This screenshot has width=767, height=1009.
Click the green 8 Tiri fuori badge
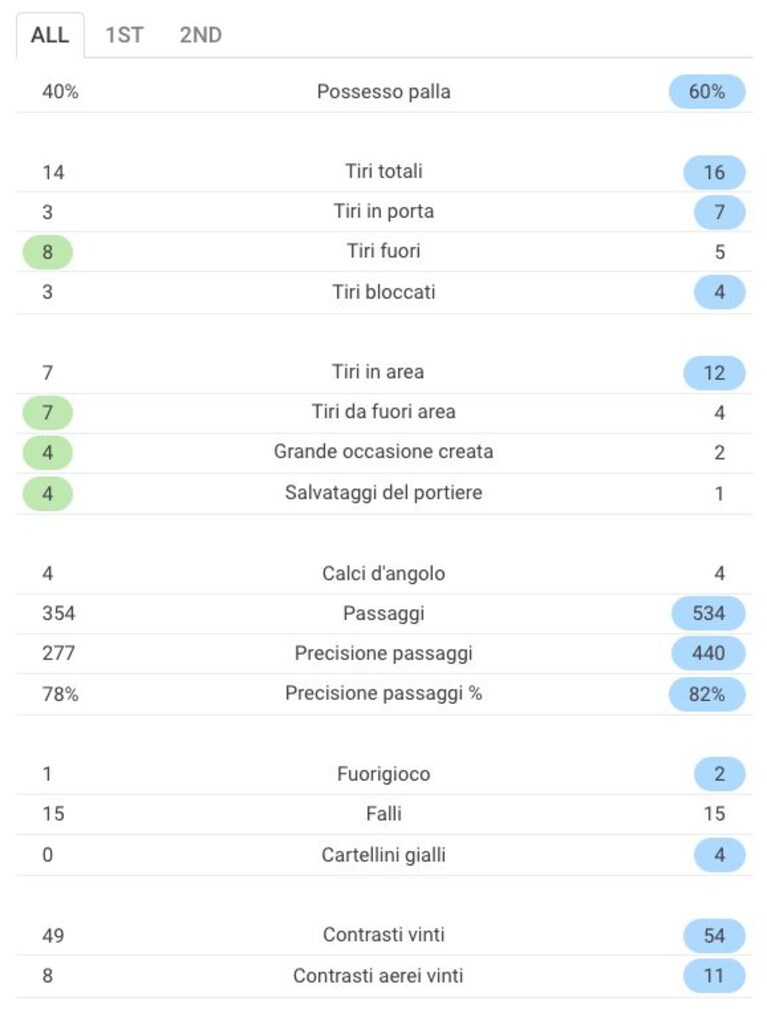click(x=48, y=252)
